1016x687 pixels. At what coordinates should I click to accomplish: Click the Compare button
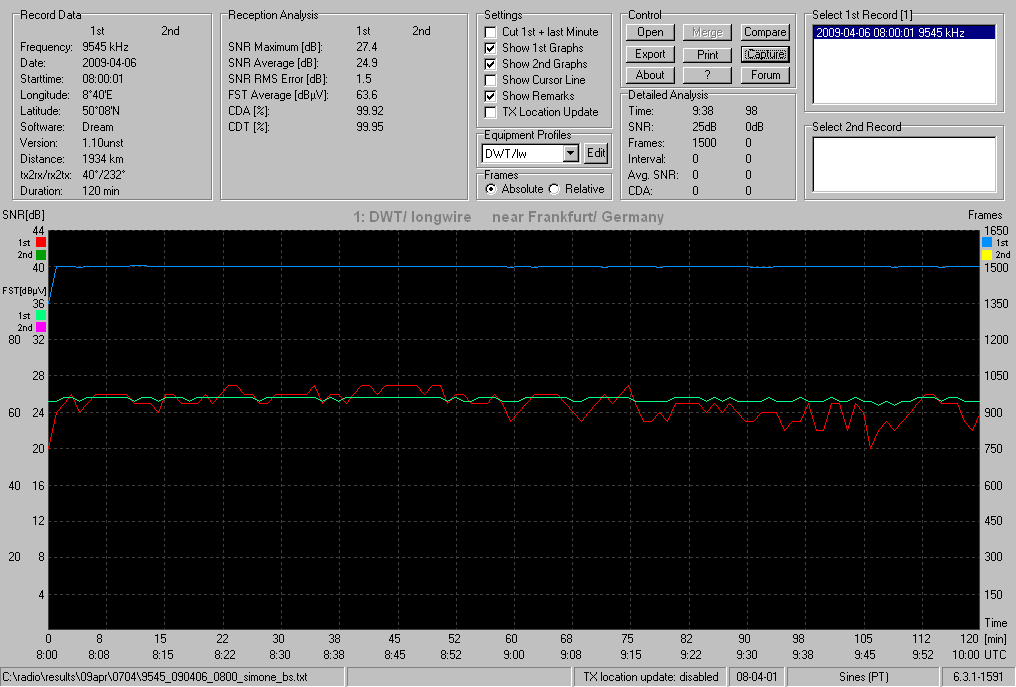click(765, 32)
